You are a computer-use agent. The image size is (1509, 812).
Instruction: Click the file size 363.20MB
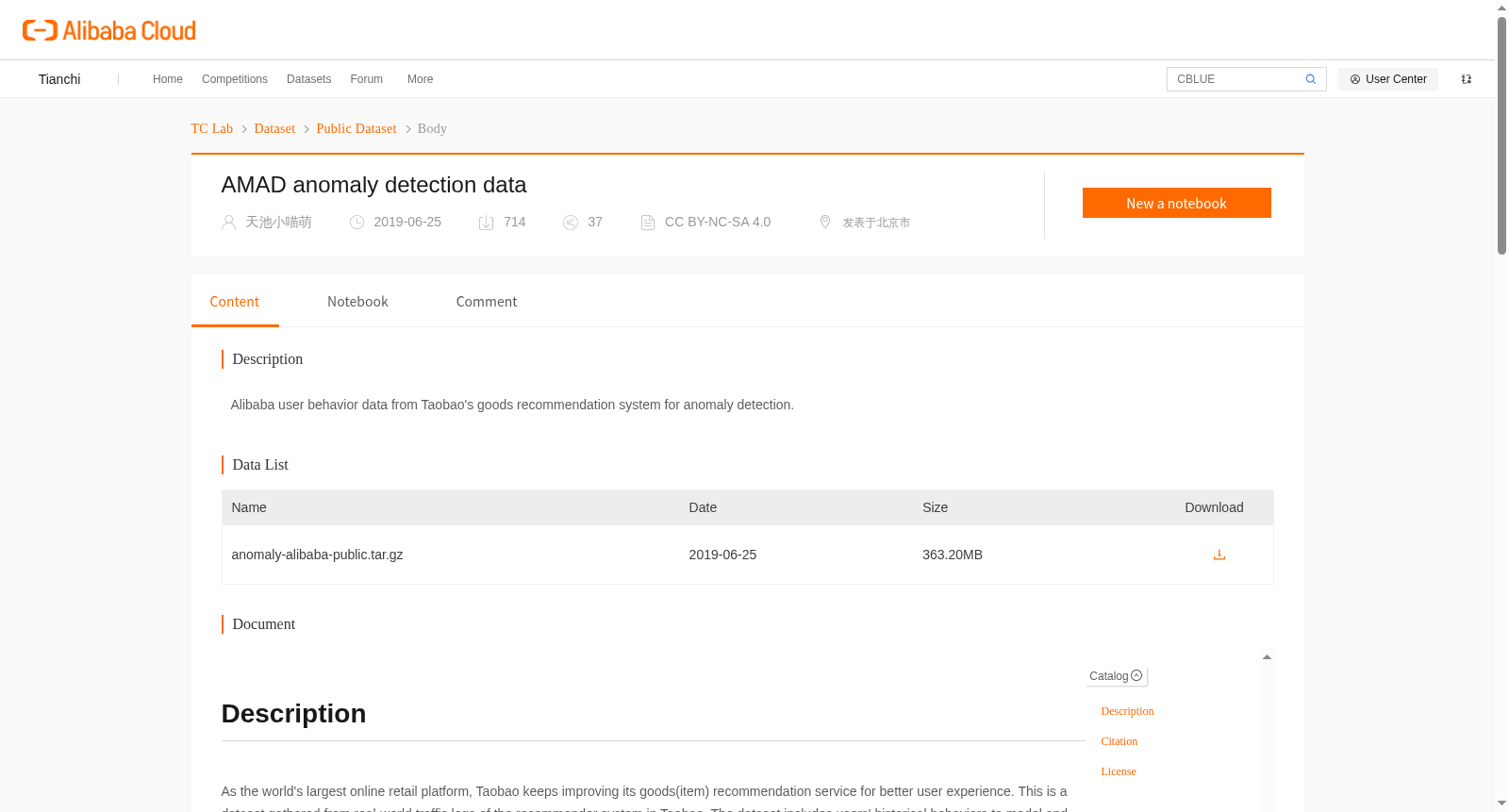pyautogui.click(x=953, y=555)
